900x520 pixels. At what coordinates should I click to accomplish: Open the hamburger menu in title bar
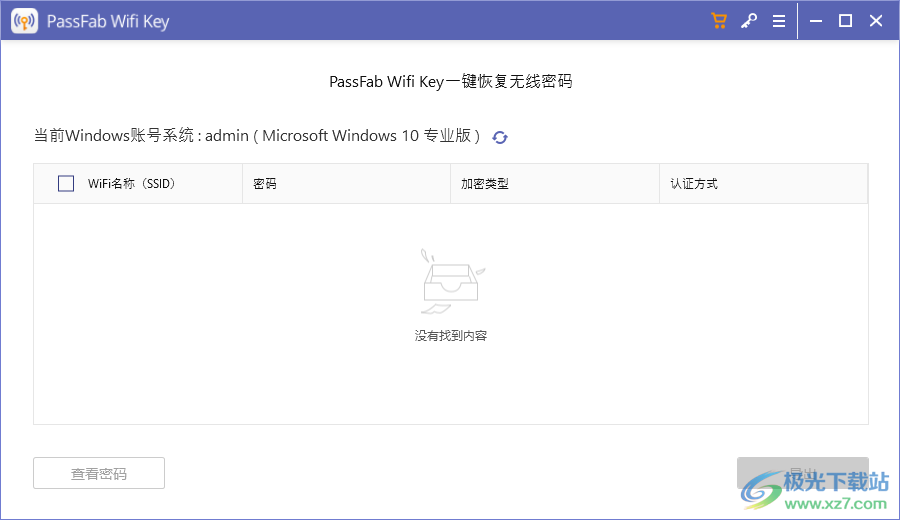point(778,21)
